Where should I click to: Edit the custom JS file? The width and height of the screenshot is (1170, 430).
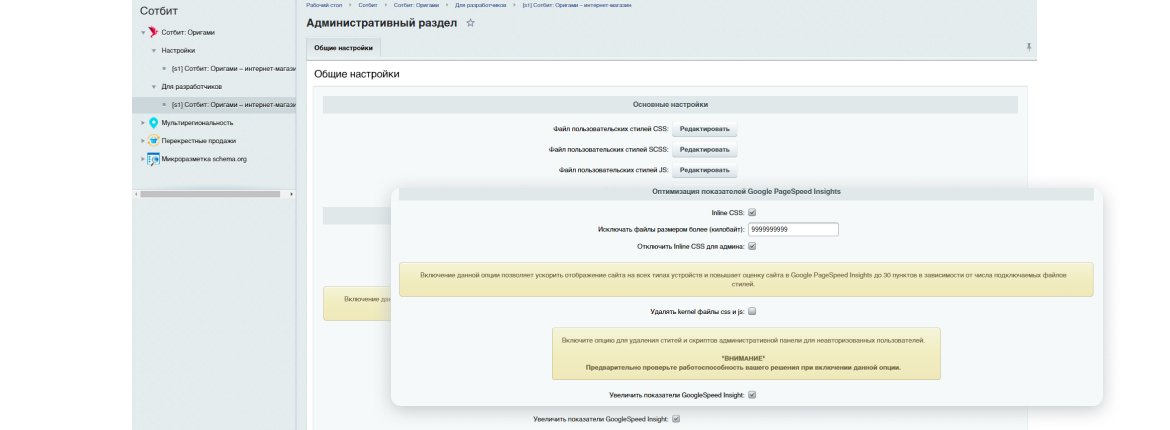[x=704, y=170]
